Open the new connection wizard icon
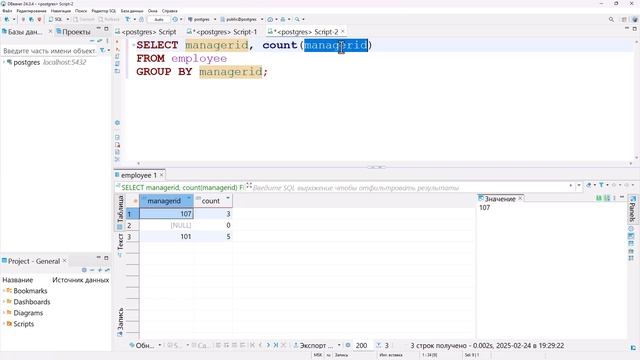This screenshot has width=640, height=360. tap(7, 19)
